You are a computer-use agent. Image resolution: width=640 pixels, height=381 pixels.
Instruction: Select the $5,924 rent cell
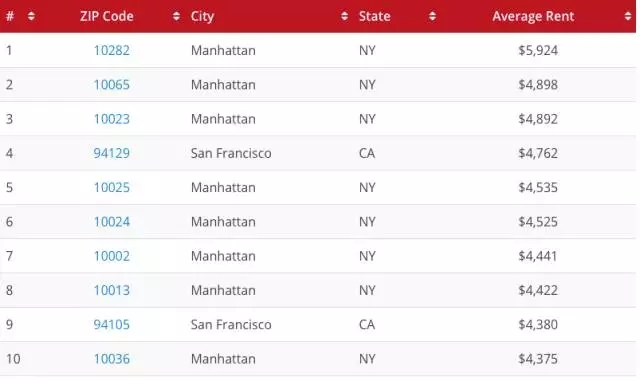[x=538, y=50]
